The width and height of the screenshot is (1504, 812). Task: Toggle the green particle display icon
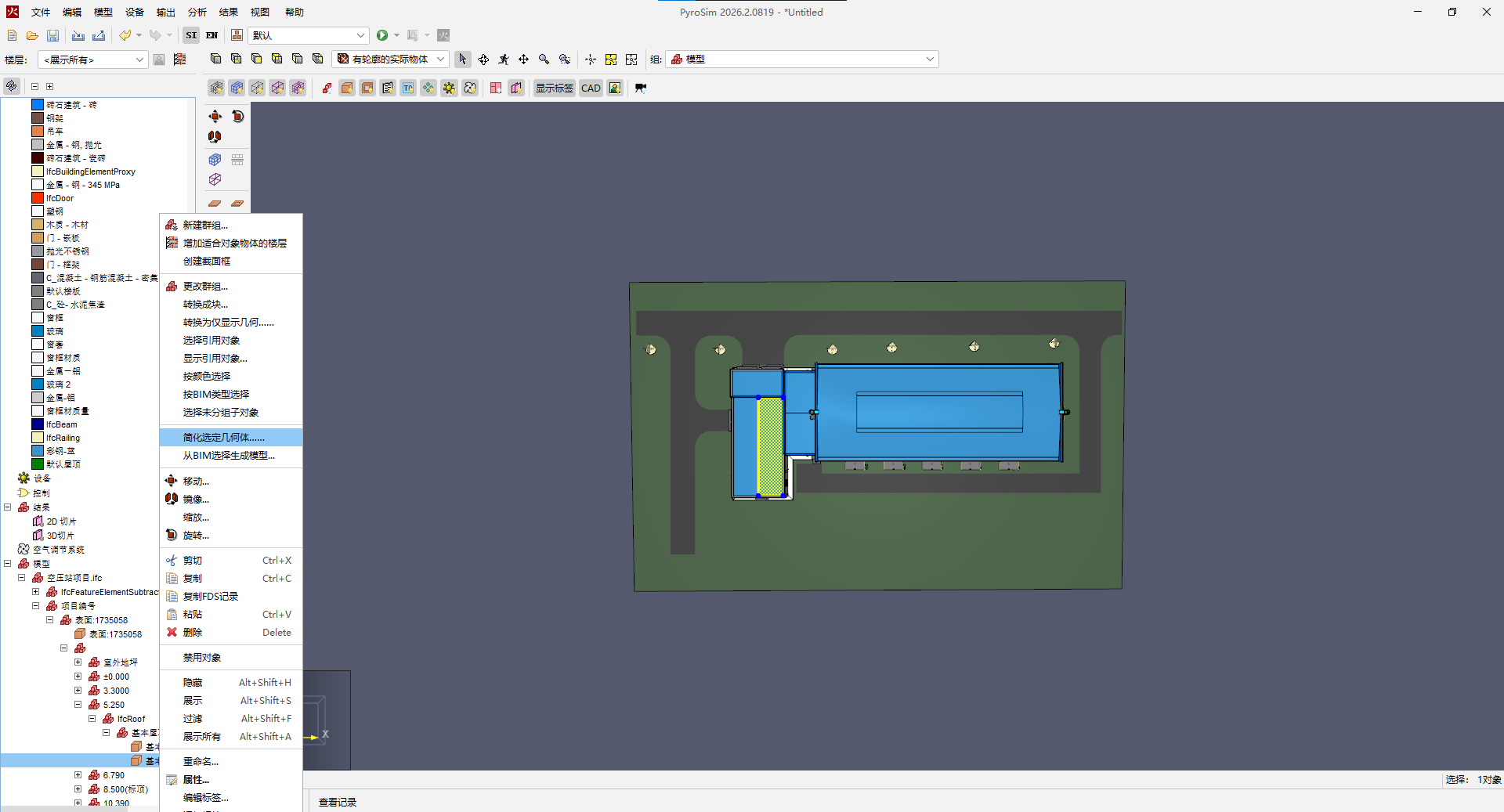[428, 88]
